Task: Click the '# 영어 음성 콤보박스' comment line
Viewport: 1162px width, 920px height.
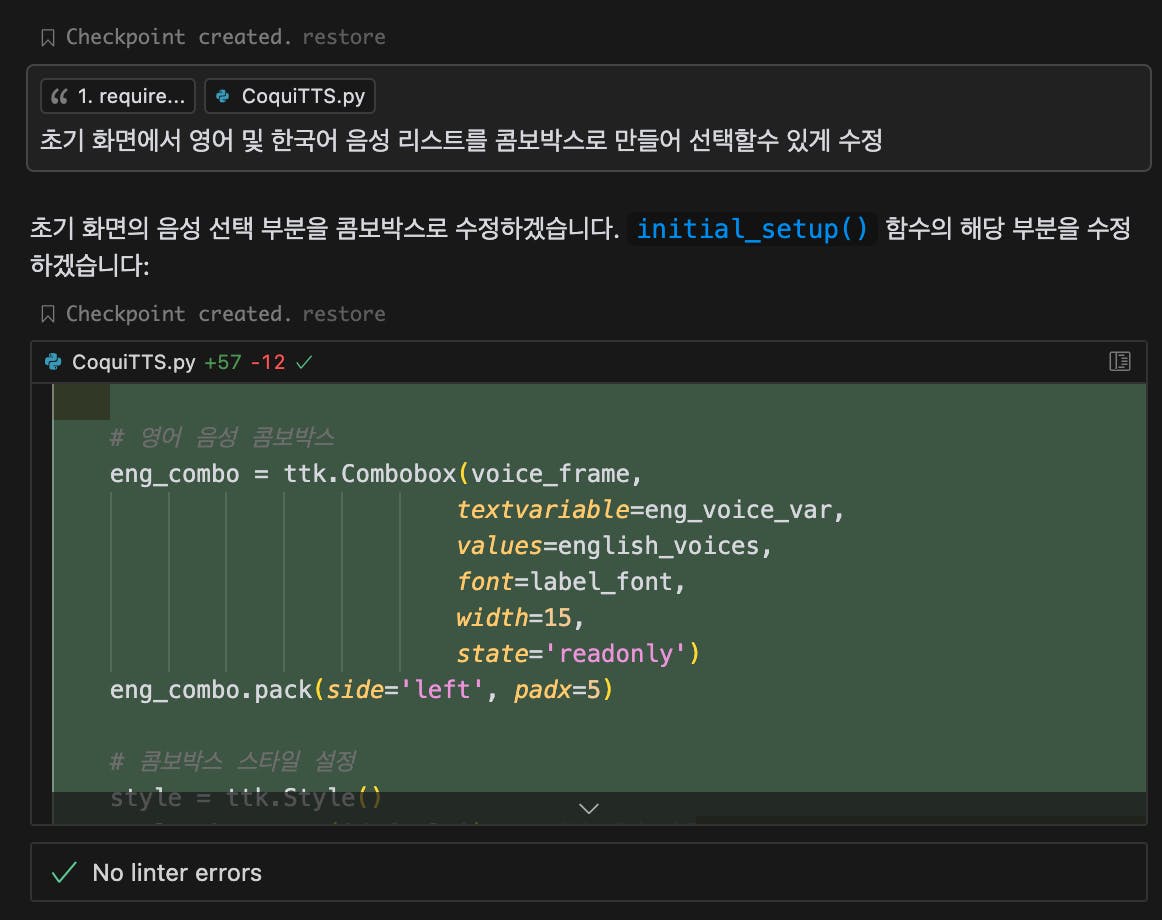Action: (222, 437)
